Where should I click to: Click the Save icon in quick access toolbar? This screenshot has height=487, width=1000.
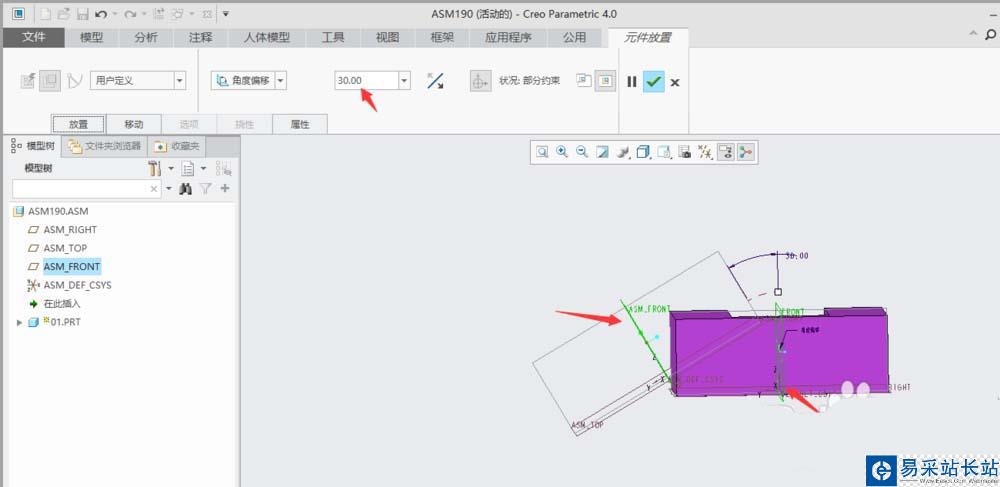click(x=82, y=13)
